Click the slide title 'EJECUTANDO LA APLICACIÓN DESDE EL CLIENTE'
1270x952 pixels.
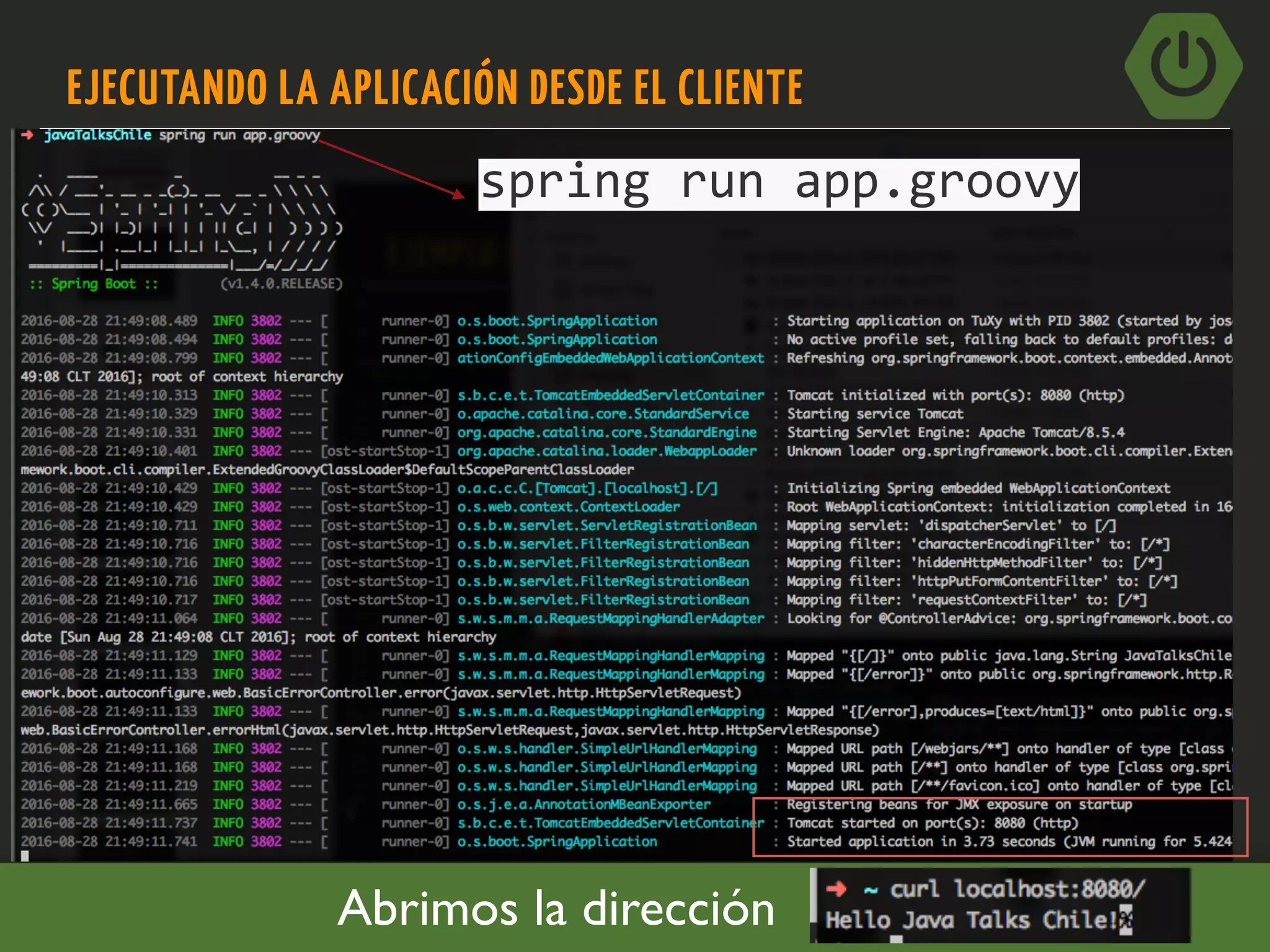pos(435,86)
